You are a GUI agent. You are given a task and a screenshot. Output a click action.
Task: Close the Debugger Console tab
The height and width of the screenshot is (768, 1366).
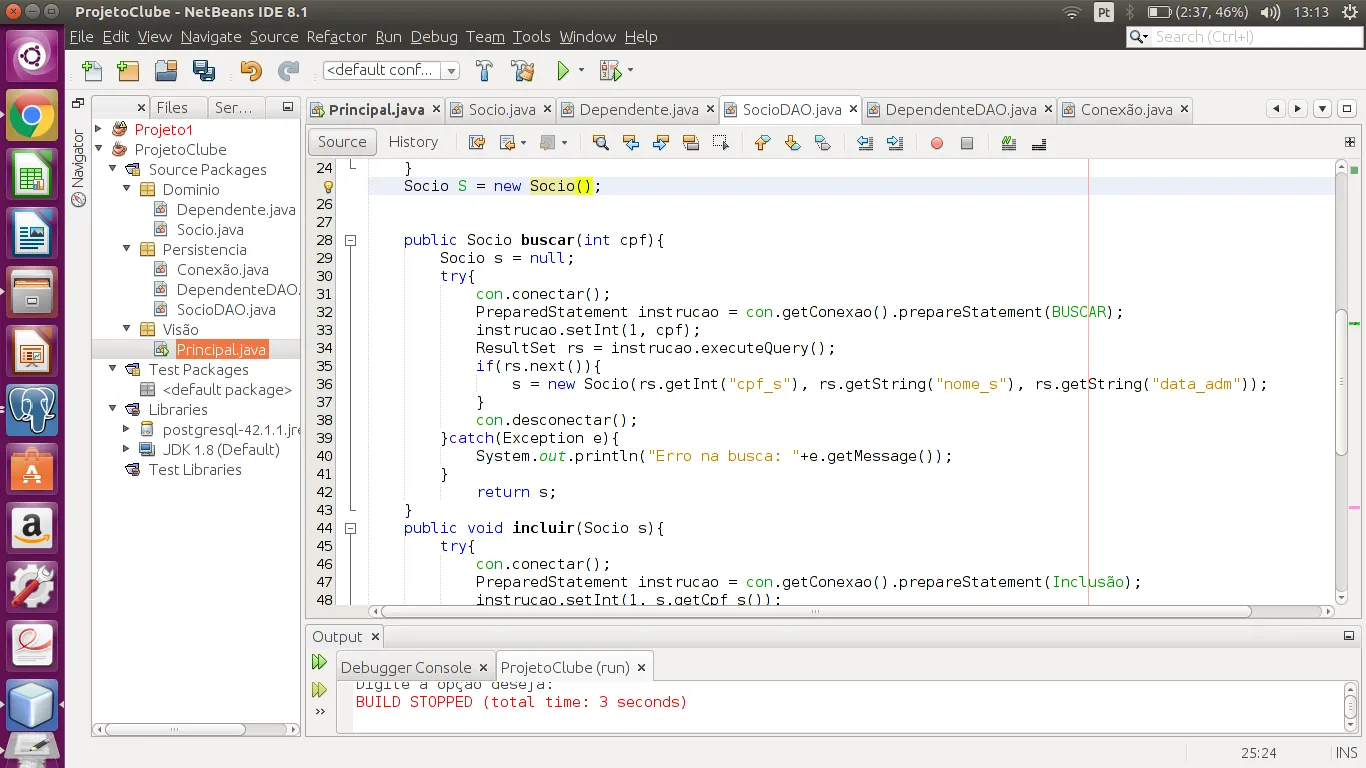(x=483, y=668)
